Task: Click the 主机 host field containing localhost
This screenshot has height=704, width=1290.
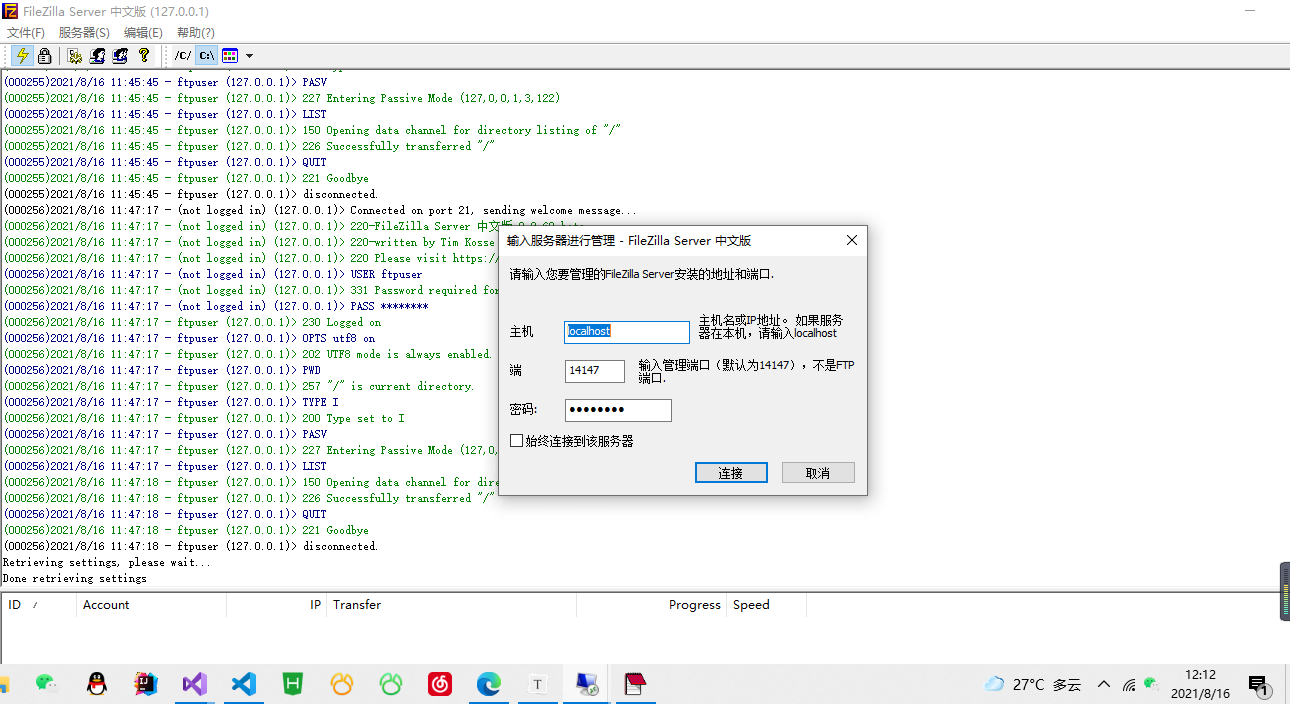Action: pyautogui.click(x=627, y=331)
